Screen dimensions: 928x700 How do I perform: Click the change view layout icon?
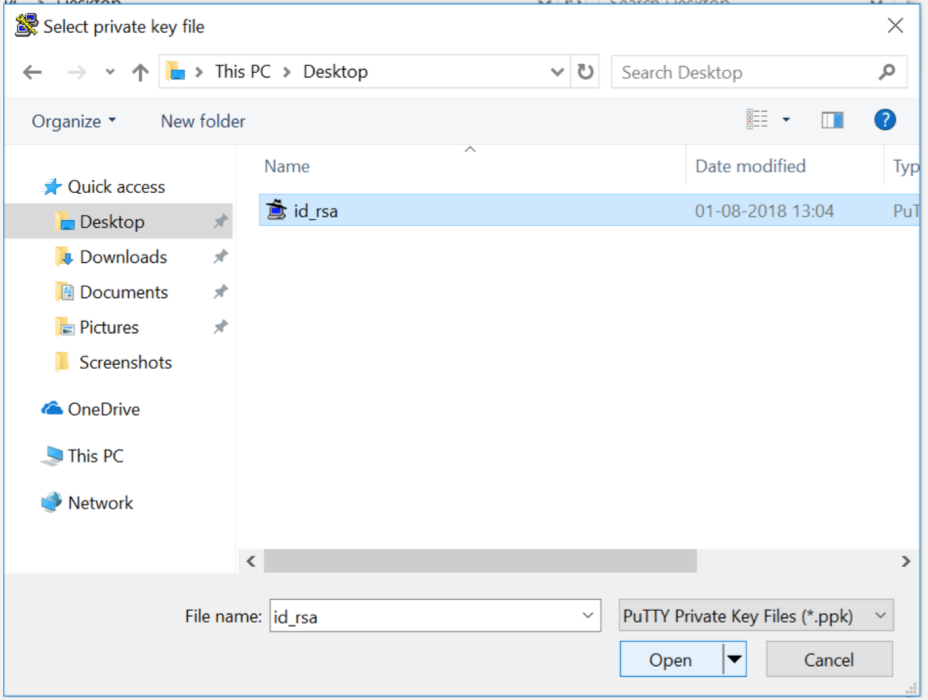pyautogui.click(x=758, y=120)
